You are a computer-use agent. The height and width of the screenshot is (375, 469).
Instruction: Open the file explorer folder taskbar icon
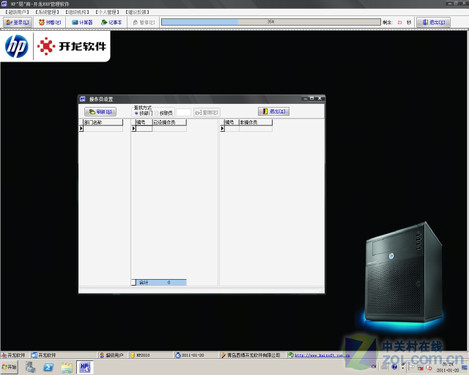[x=67, y=367]
